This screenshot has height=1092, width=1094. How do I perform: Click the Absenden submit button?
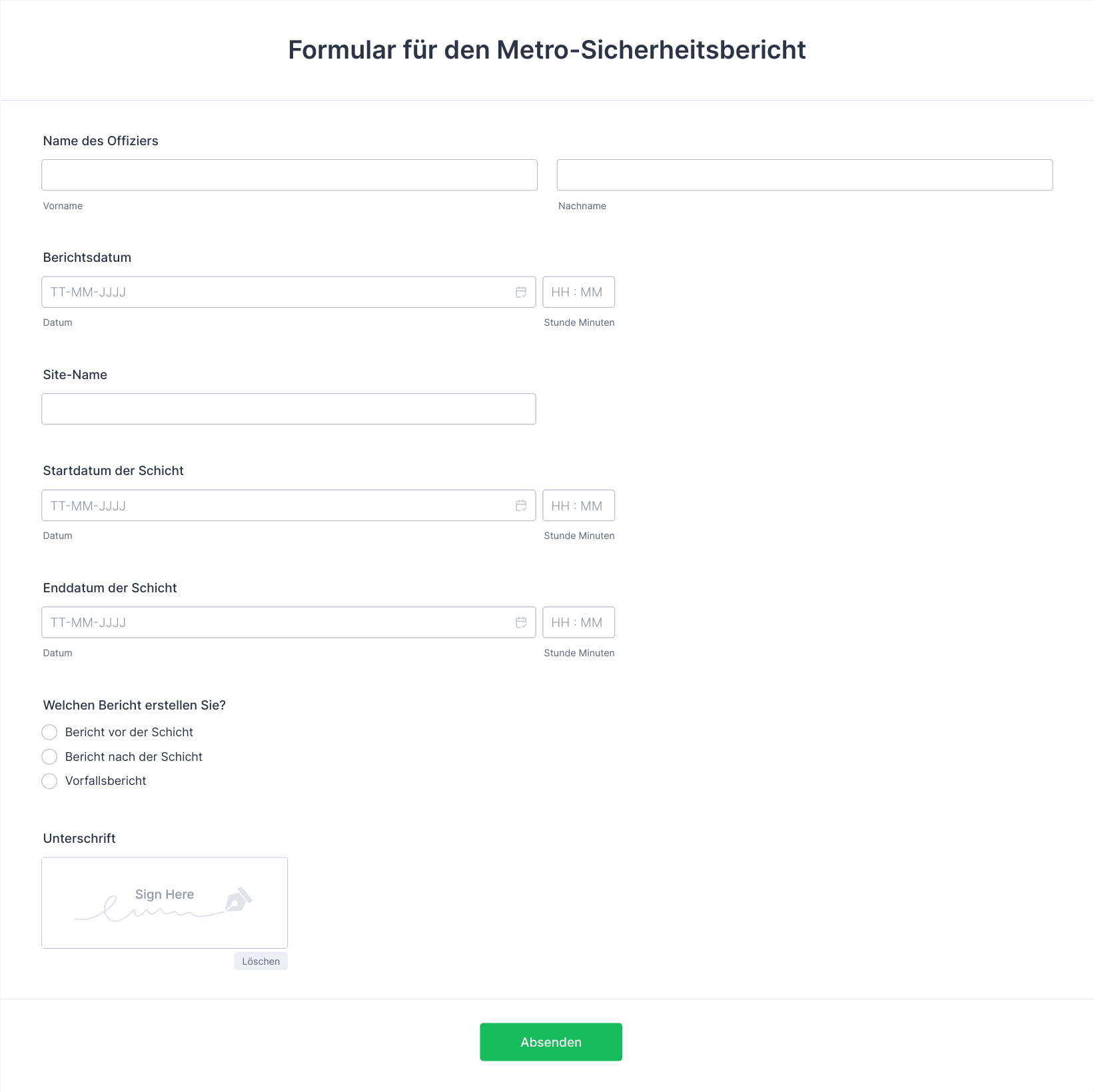coord(550,1042)
